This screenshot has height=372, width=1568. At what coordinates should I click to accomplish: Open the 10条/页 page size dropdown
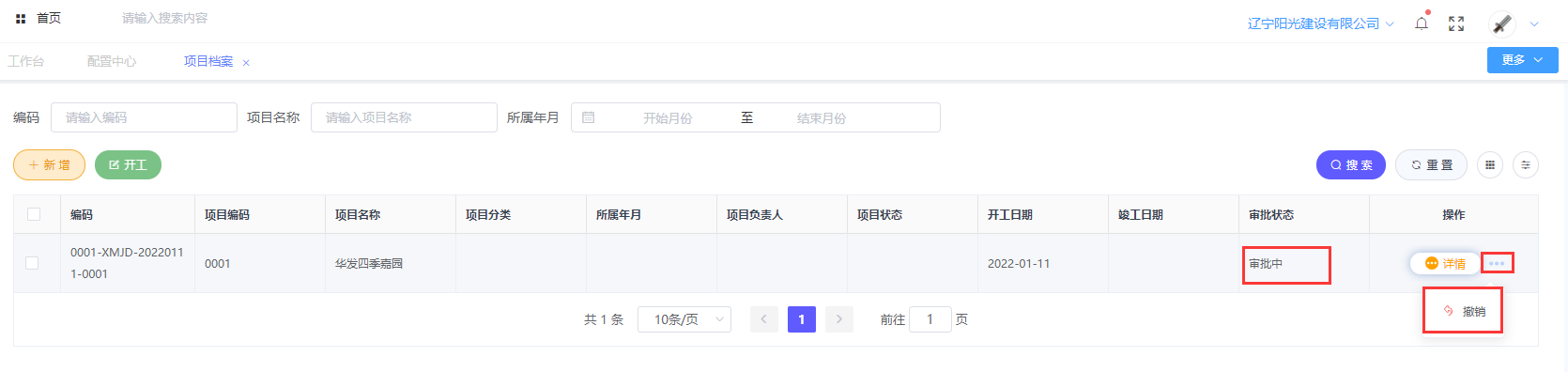684,319
